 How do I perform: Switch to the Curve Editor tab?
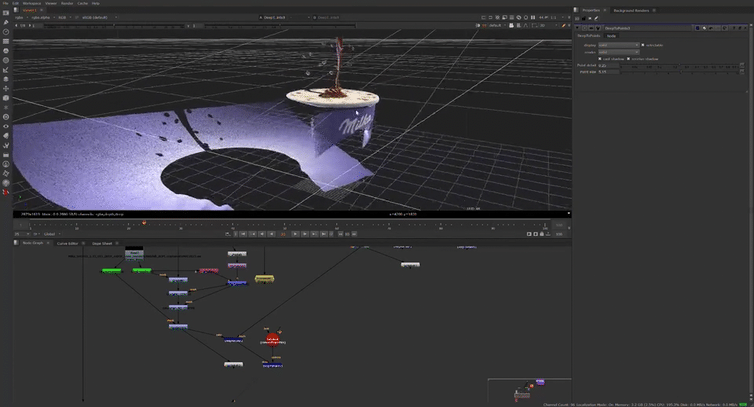(x=68, y=243)
